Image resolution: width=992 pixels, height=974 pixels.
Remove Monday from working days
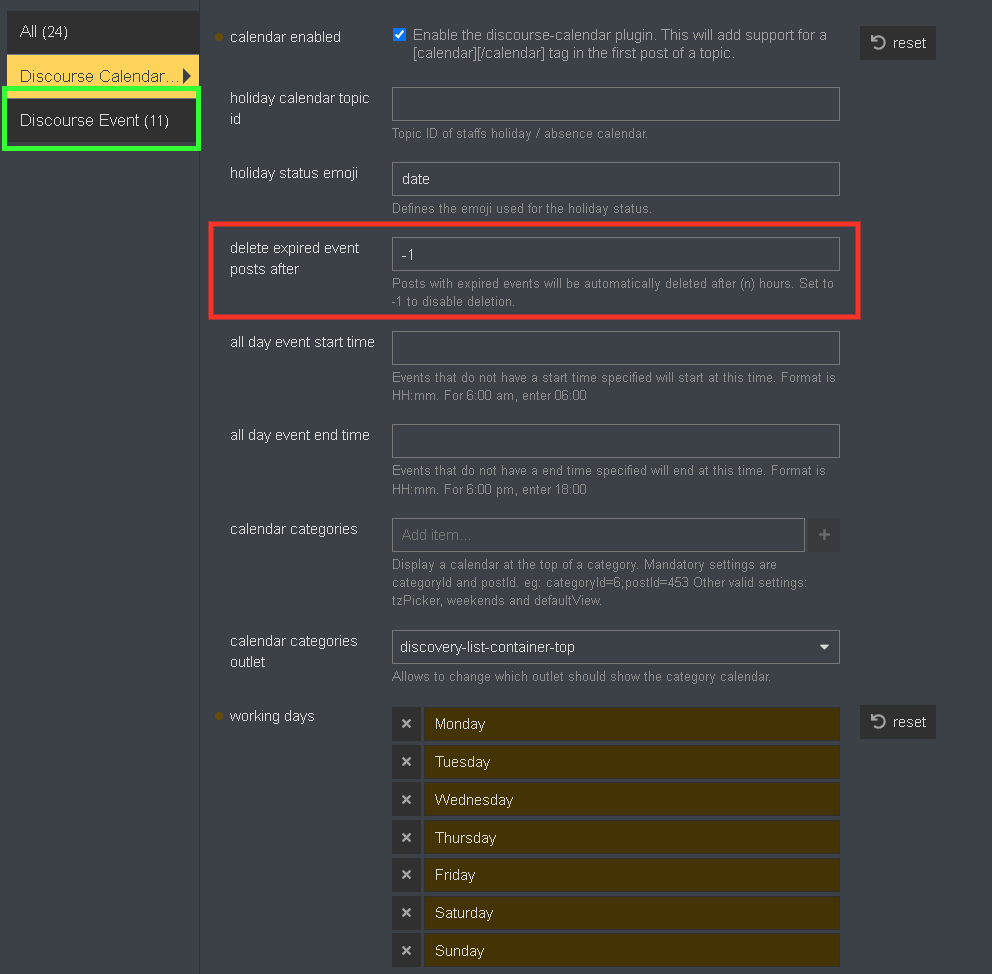point(406,724)
